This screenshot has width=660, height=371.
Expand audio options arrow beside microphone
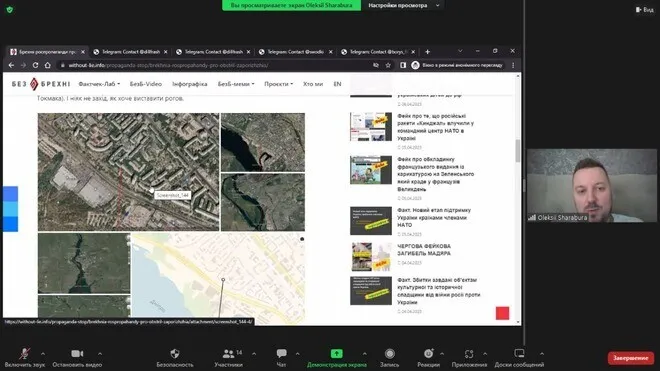pos(43,354)
